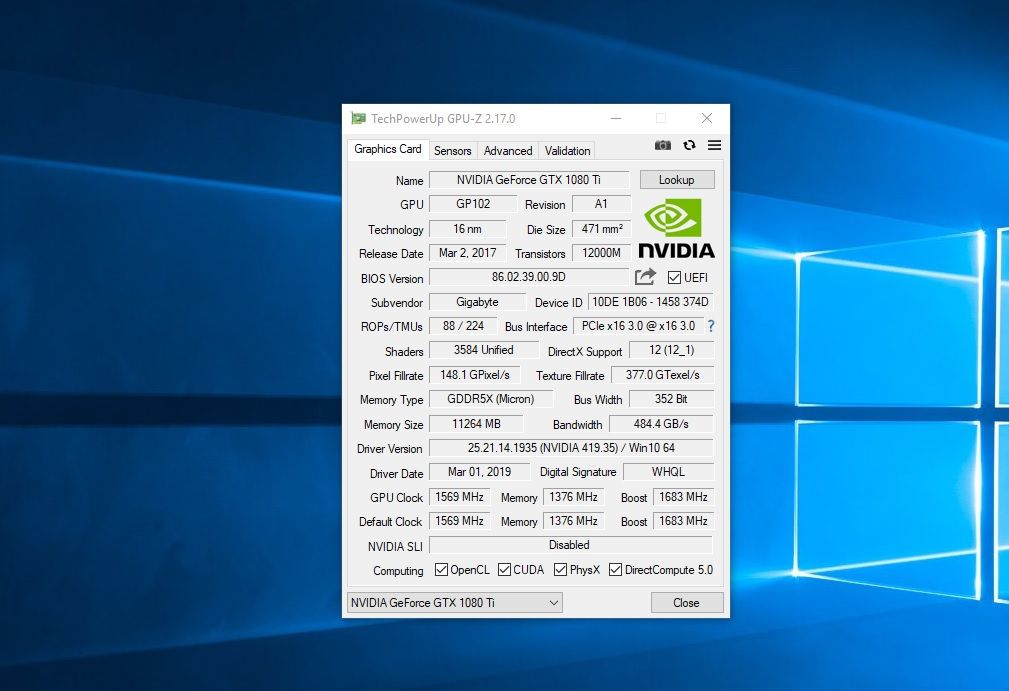Click the GPU Clock 1569 MHz value
The image size is (1009, 691).
[459, 497]
